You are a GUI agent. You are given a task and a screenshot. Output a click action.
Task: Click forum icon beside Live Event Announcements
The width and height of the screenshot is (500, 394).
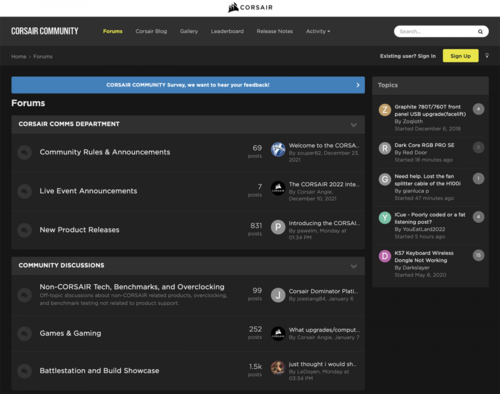point(24,191)
